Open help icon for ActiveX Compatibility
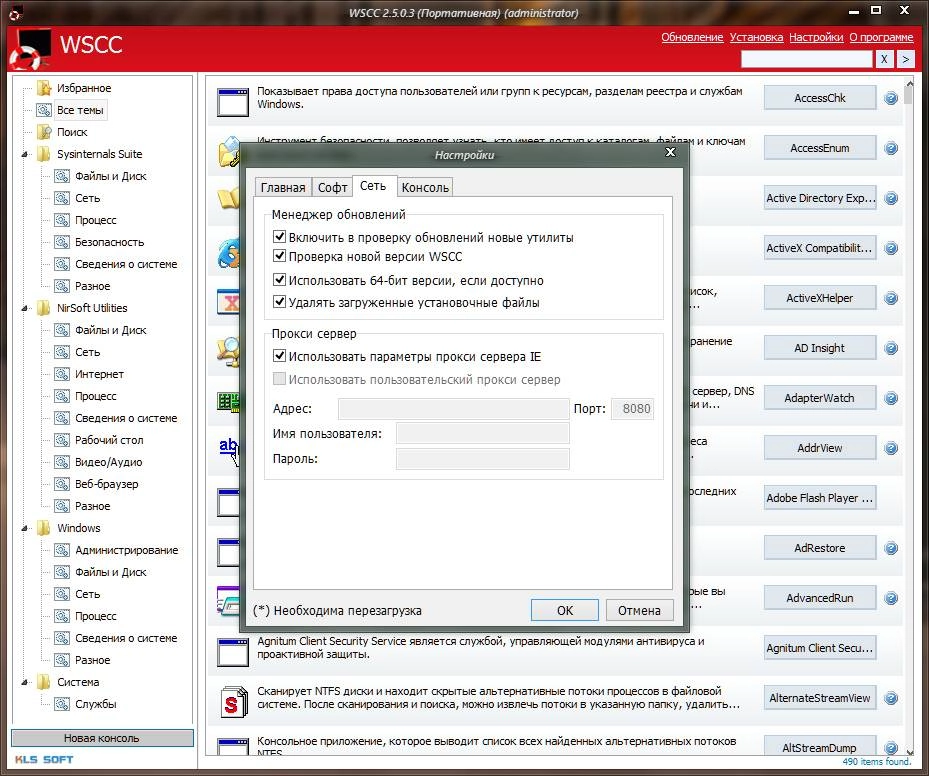 (x=890, y=248)
